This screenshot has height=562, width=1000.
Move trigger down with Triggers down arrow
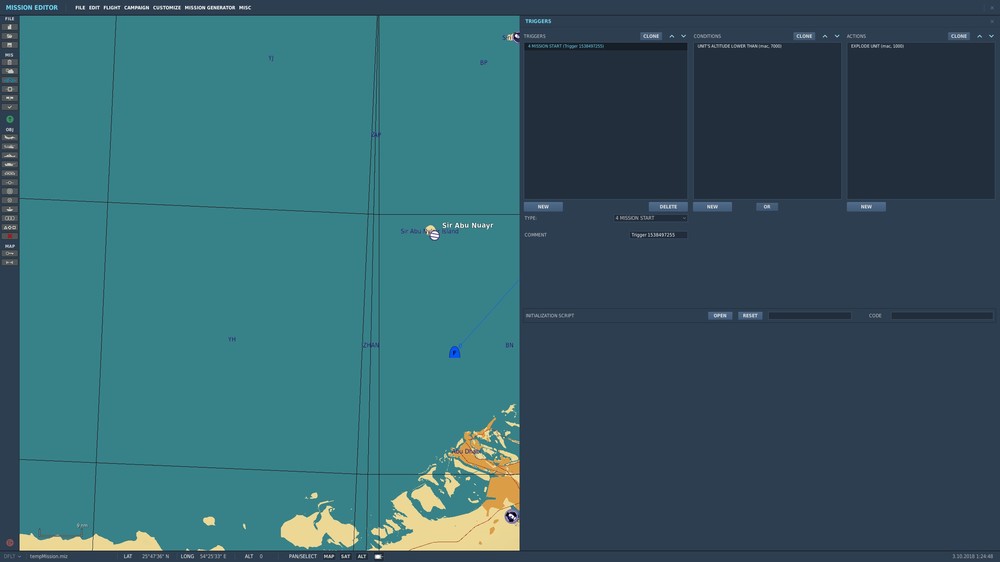coord(683,36)
